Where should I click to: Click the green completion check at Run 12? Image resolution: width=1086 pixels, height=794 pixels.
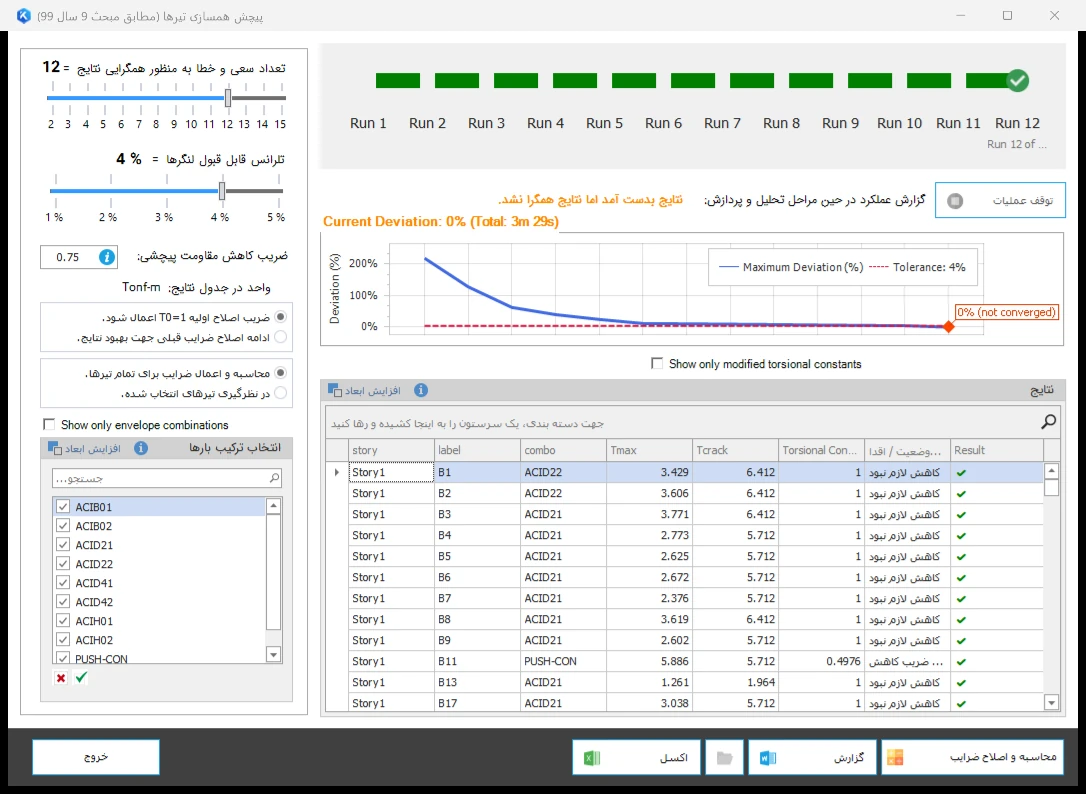coord(1017,80)
